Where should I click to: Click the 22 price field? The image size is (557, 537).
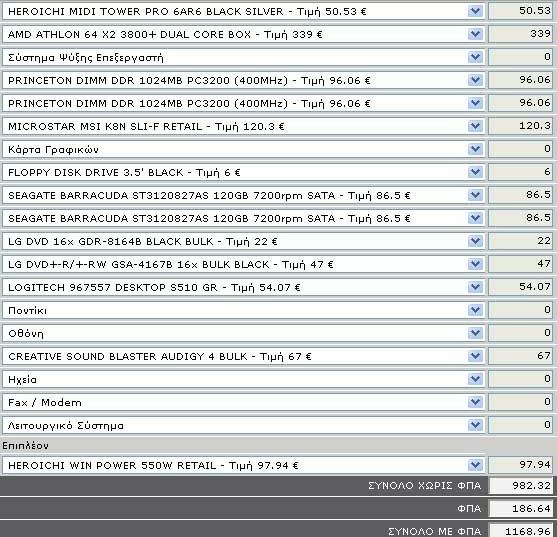coord(520,241)
